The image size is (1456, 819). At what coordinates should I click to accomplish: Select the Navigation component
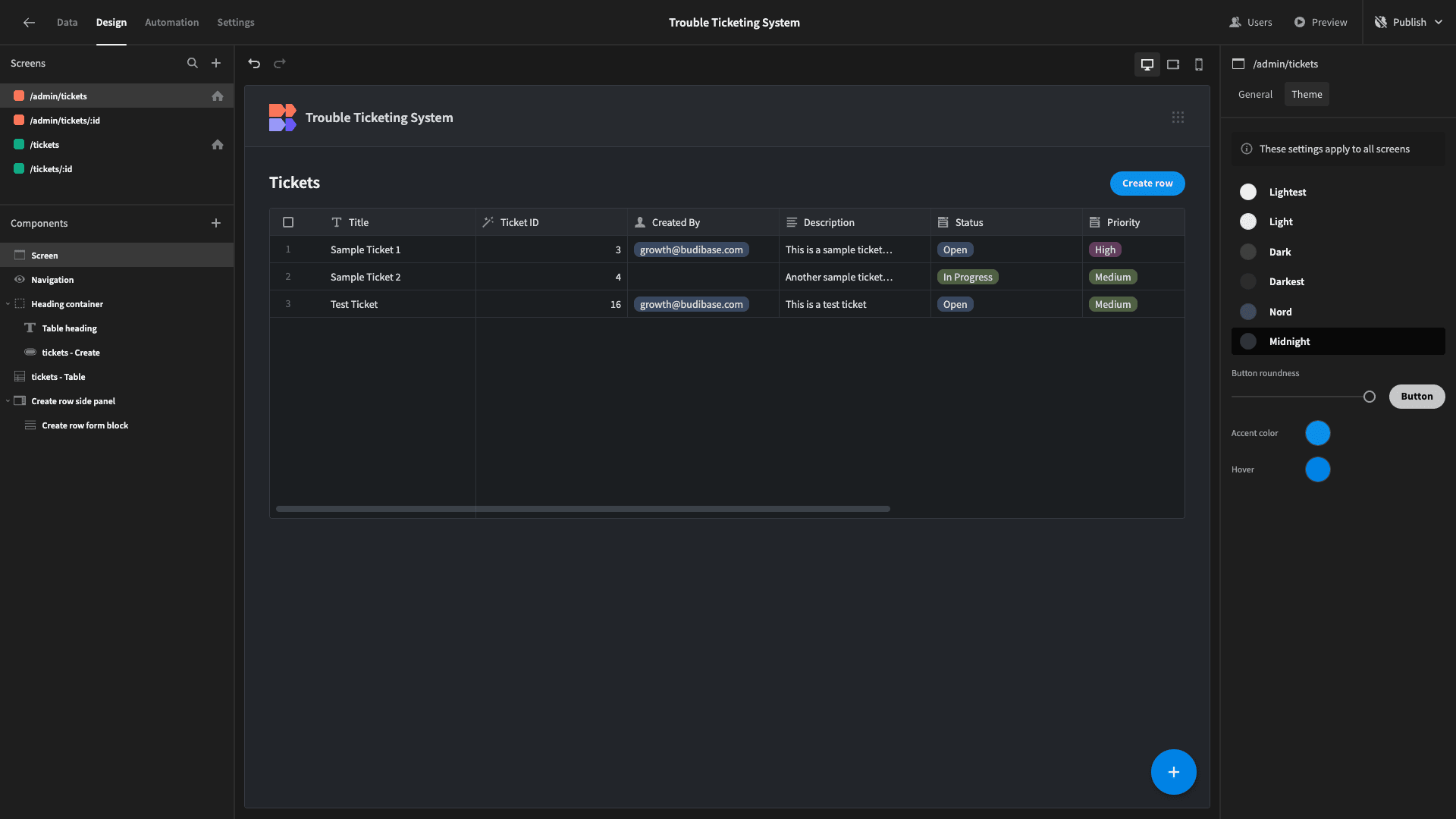117,280
